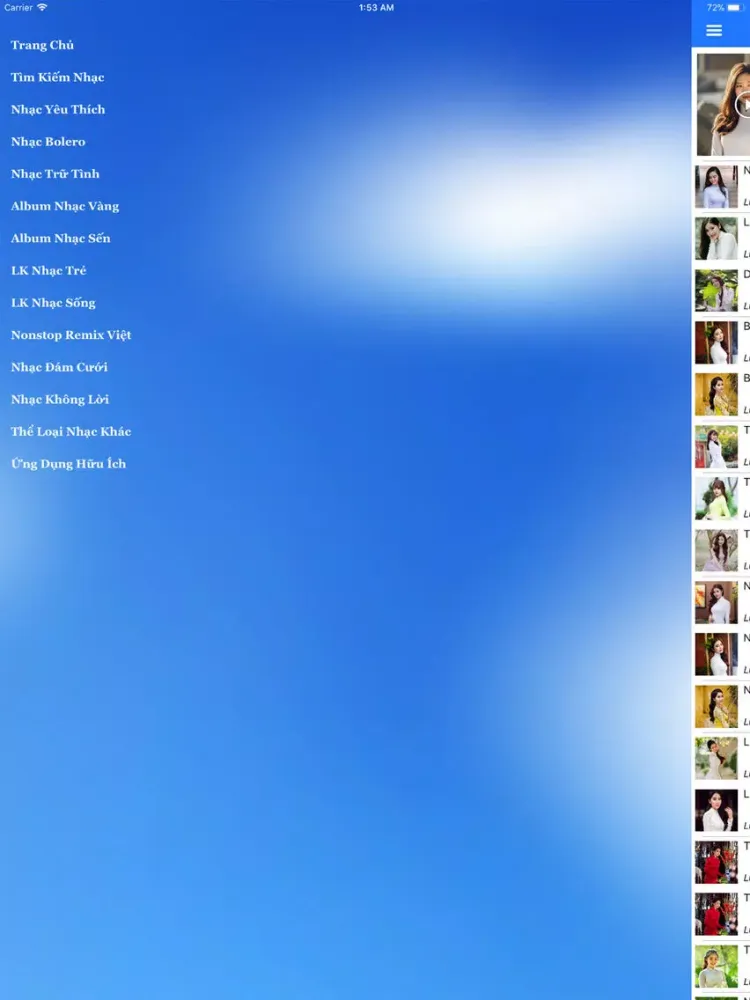Open Ứng Dụng Hữu Ích link

coord(68,463)
